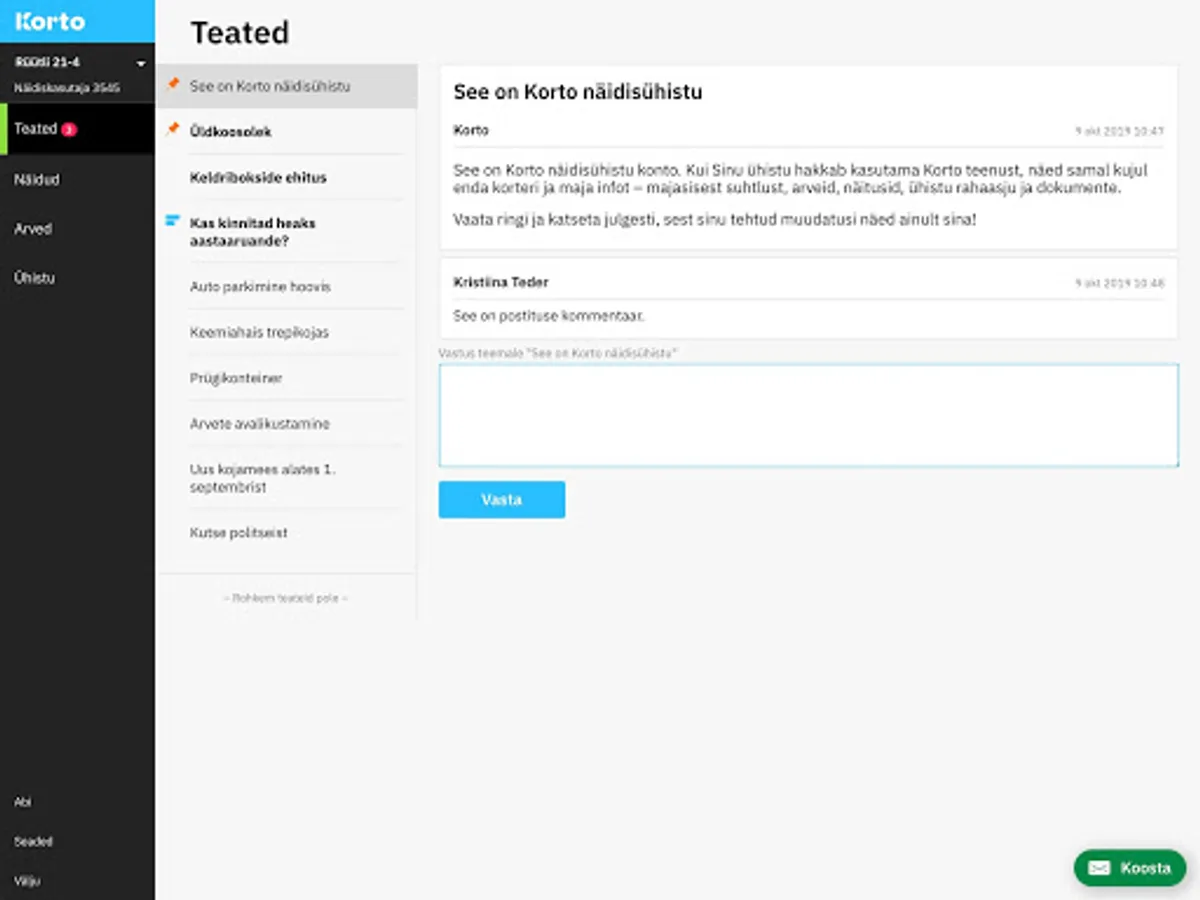Click the green Koosta compose button
This screenshot has height=900, width=1200.
[1130, 868]
